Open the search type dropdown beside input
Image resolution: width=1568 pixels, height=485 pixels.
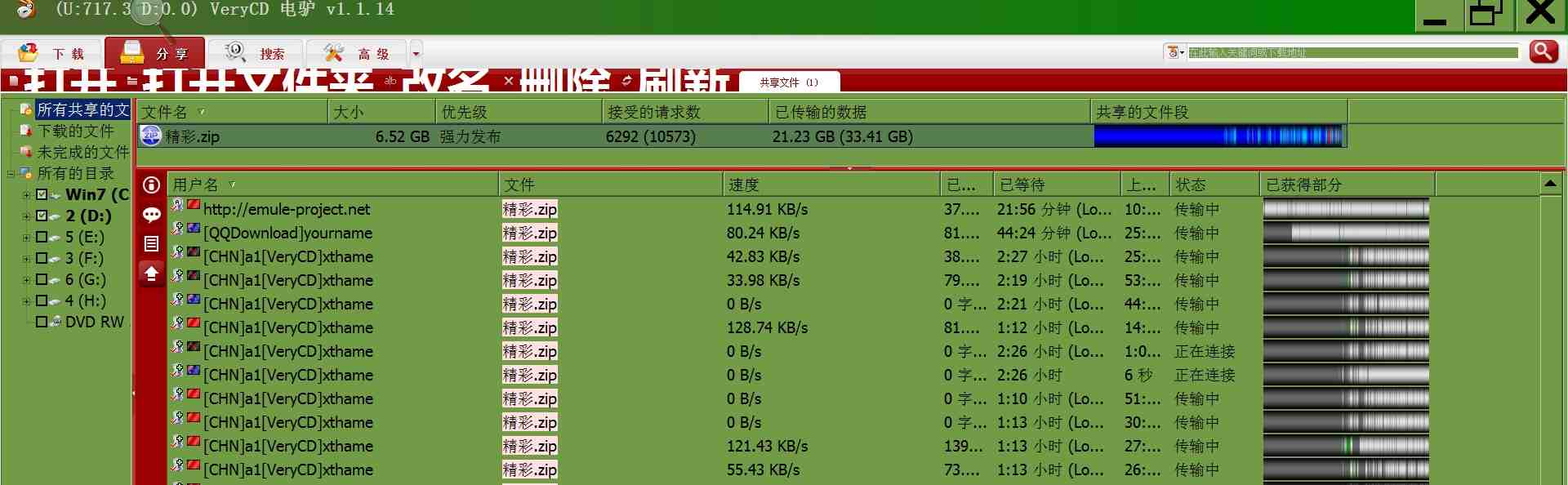[1175, 52]
